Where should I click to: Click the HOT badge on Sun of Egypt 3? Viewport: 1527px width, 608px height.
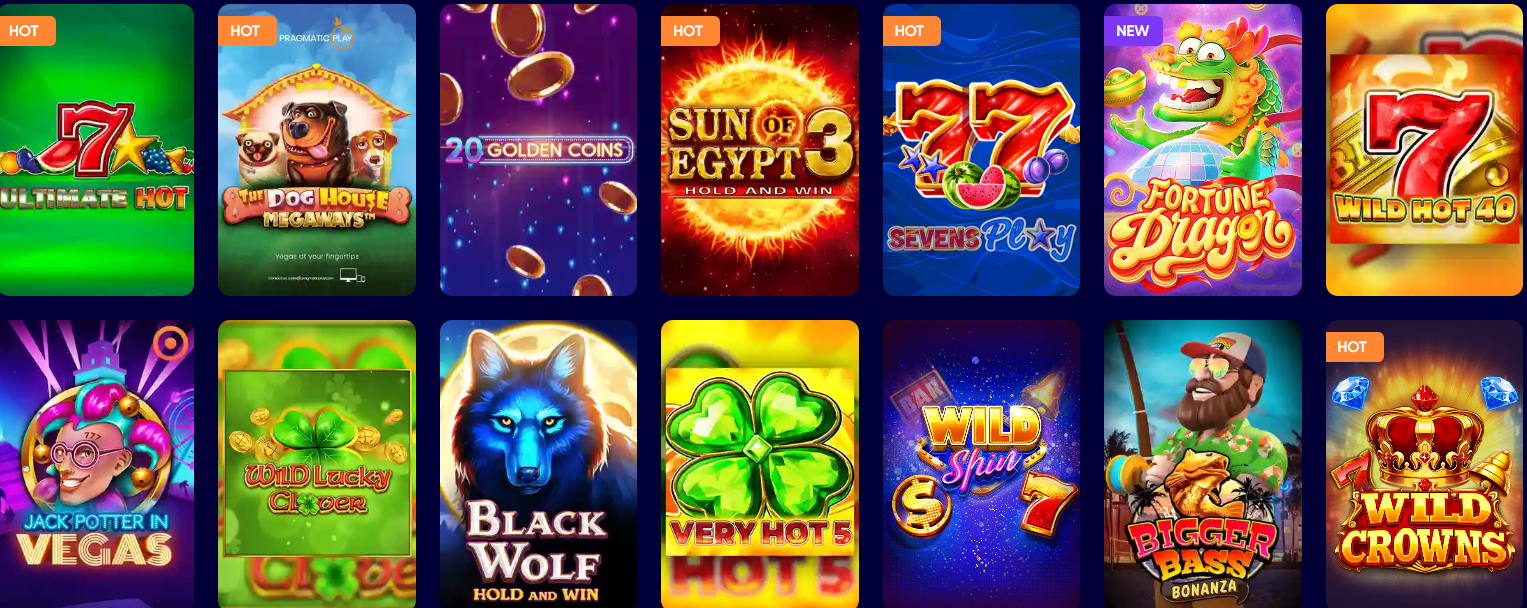[690, 31]
